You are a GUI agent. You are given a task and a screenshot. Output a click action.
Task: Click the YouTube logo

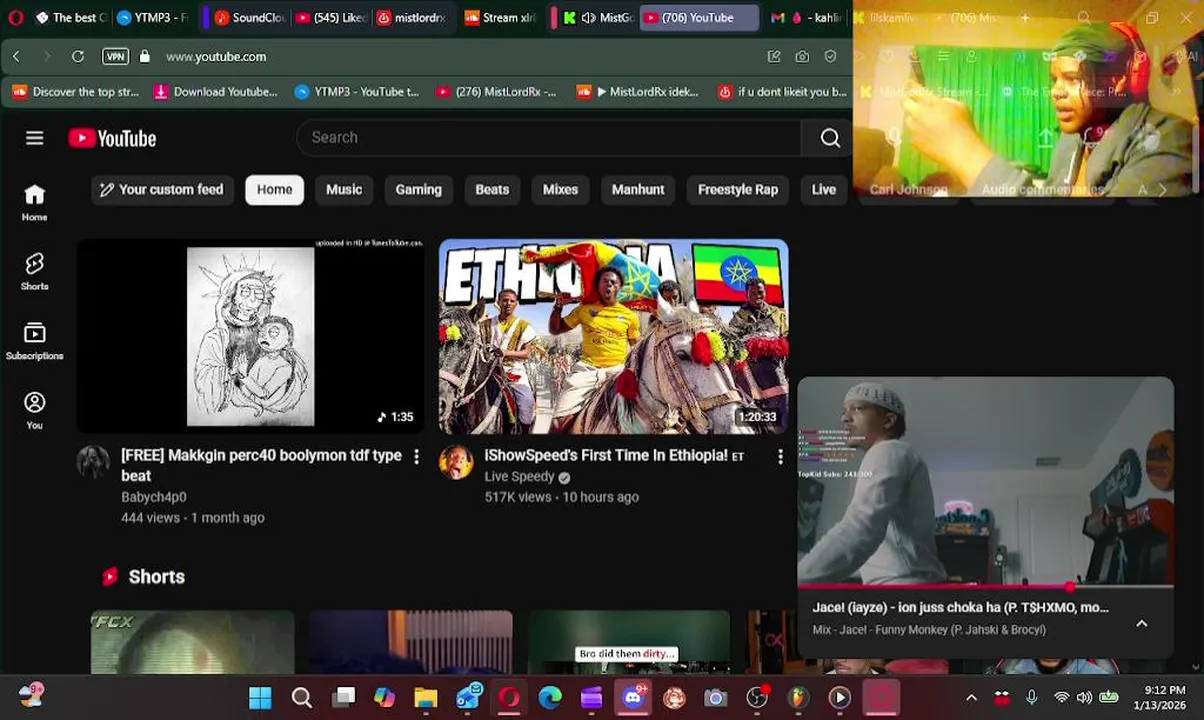(112, 138)
